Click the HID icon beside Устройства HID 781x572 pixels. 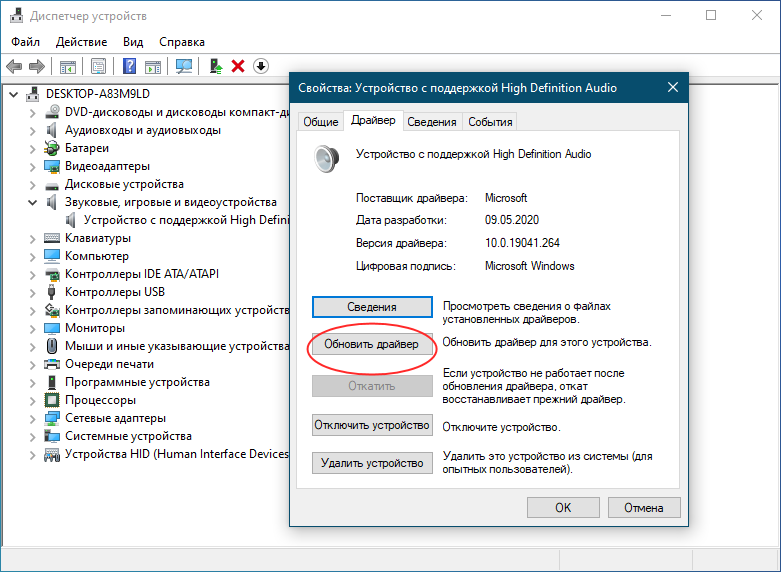tap(52, 454)
